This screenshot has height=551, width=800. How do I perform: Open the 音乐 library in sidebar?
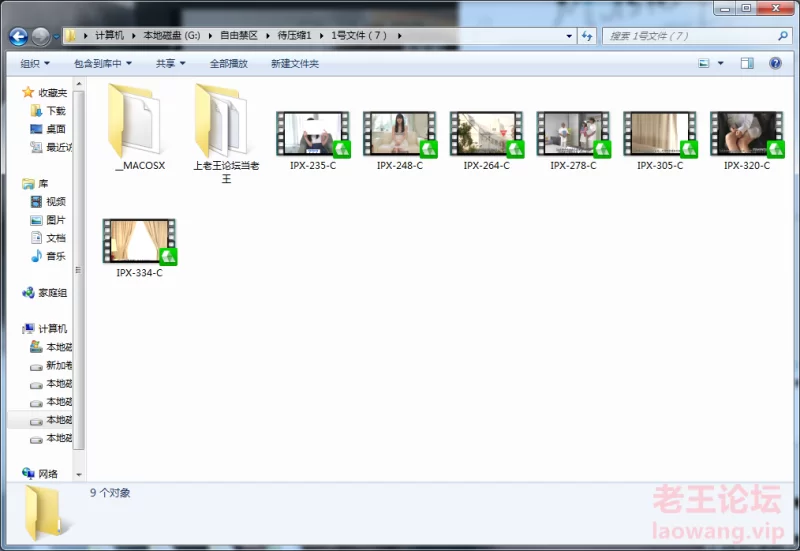pos(55,256)
